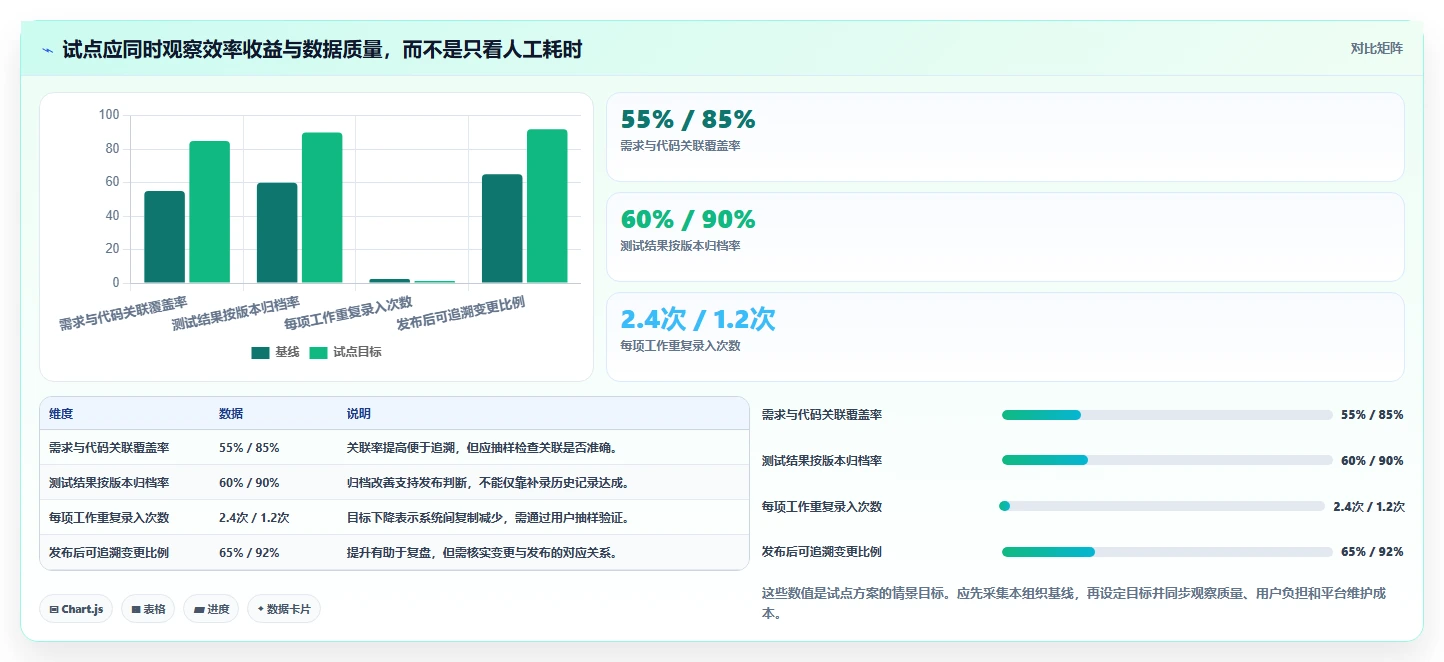Click the 说明 table column header
The height and width of the screenshot is (662, 1444).
359,414
